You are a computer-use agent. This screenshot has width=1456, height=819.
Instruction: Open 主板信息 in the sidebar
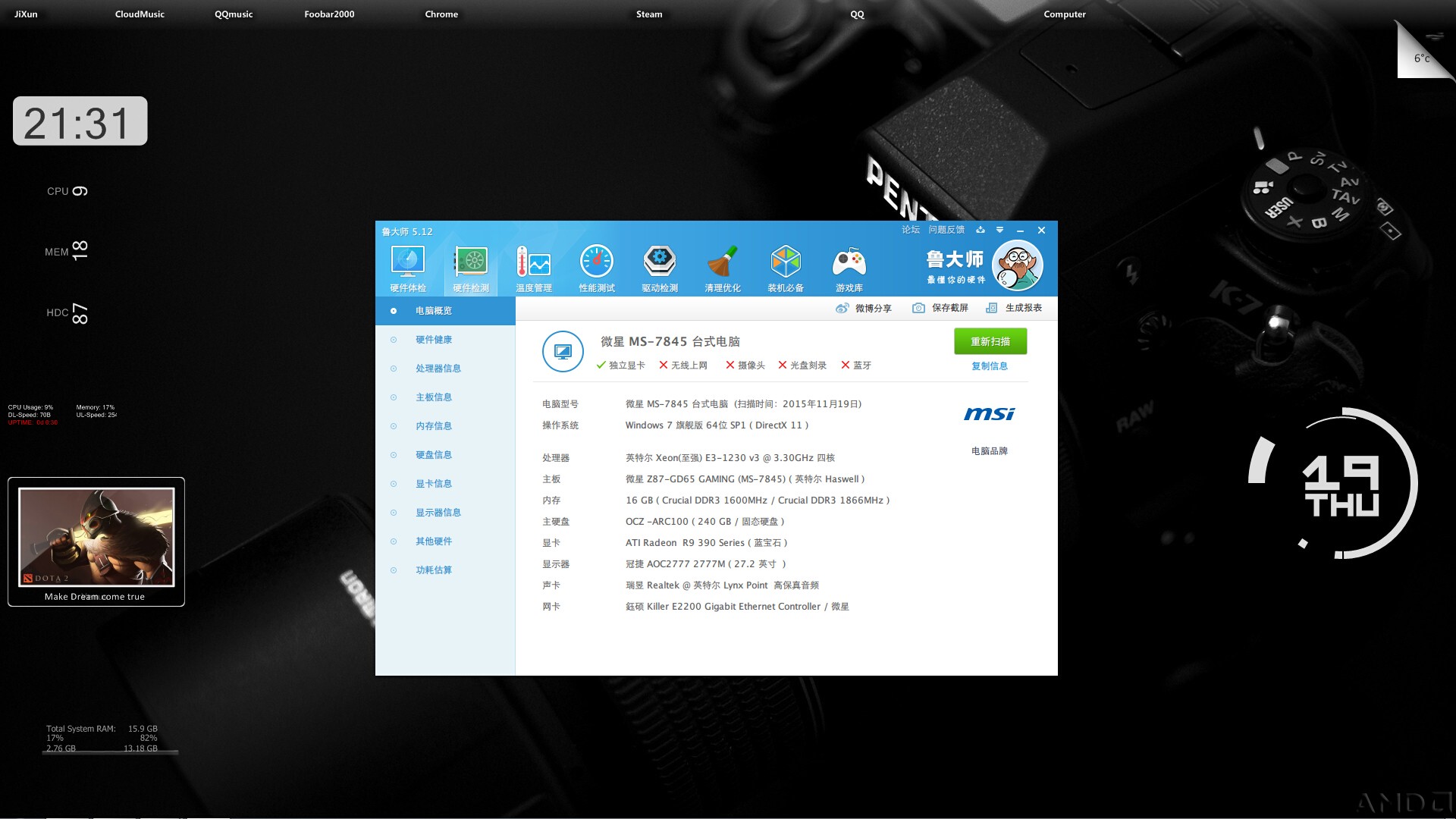445,397
